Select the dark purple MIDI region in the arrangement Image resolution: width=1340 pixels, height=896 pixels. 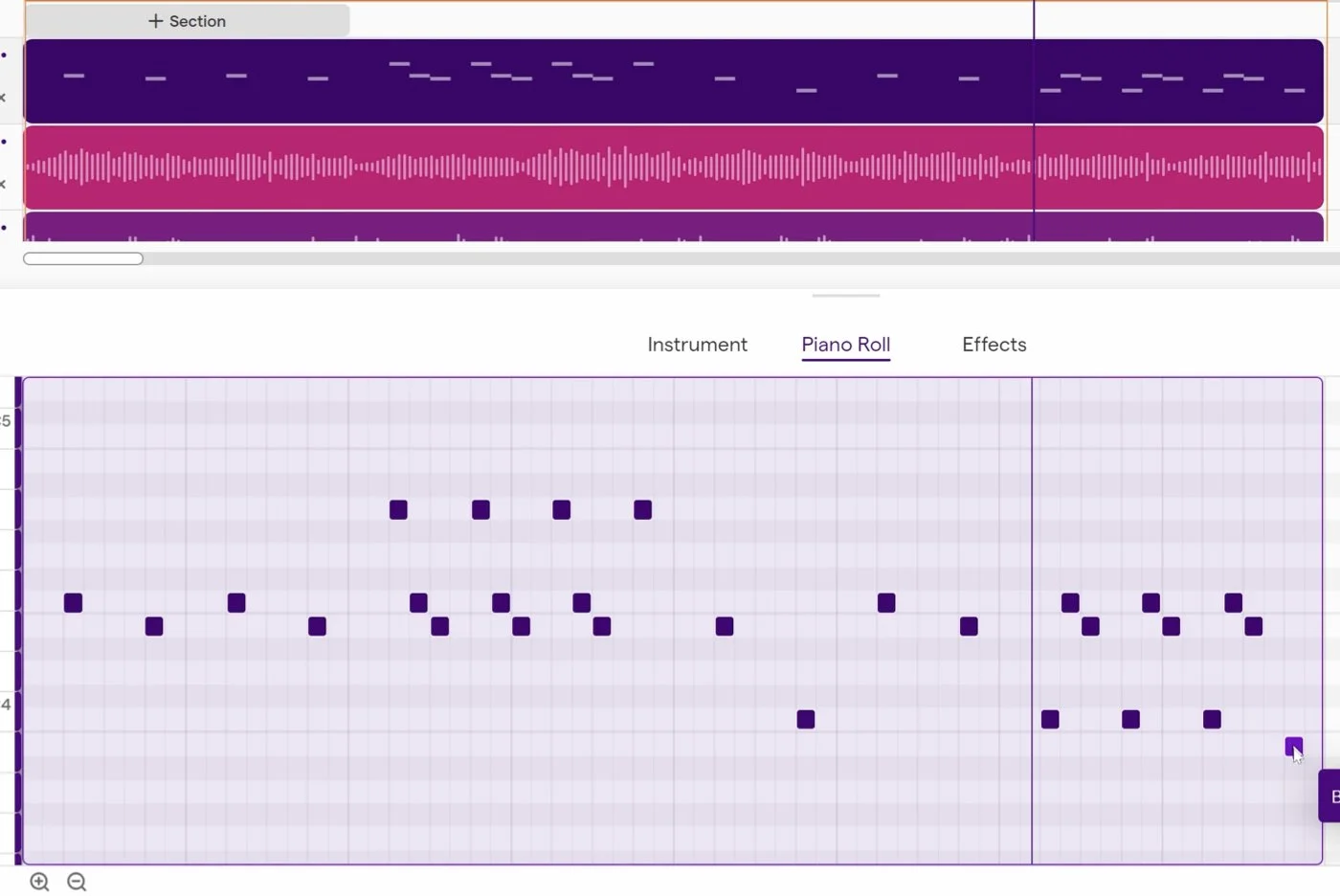674,81
